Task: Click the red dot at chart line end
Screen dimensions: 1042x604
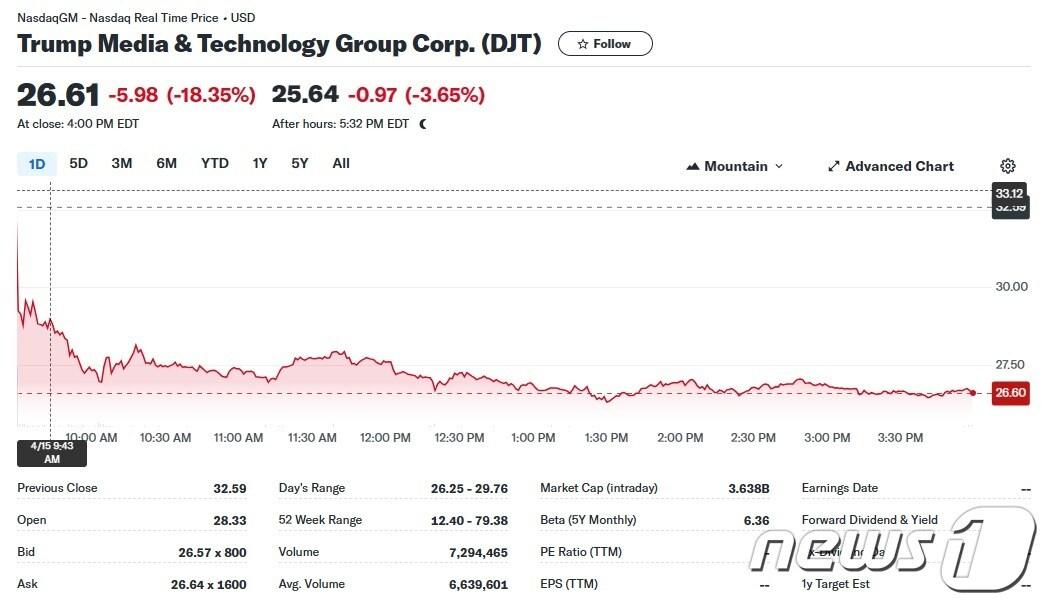Action: 972,392
